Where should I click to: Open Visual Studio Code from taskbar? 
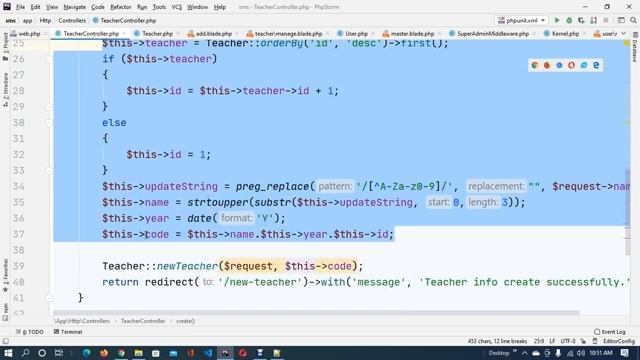208,353
